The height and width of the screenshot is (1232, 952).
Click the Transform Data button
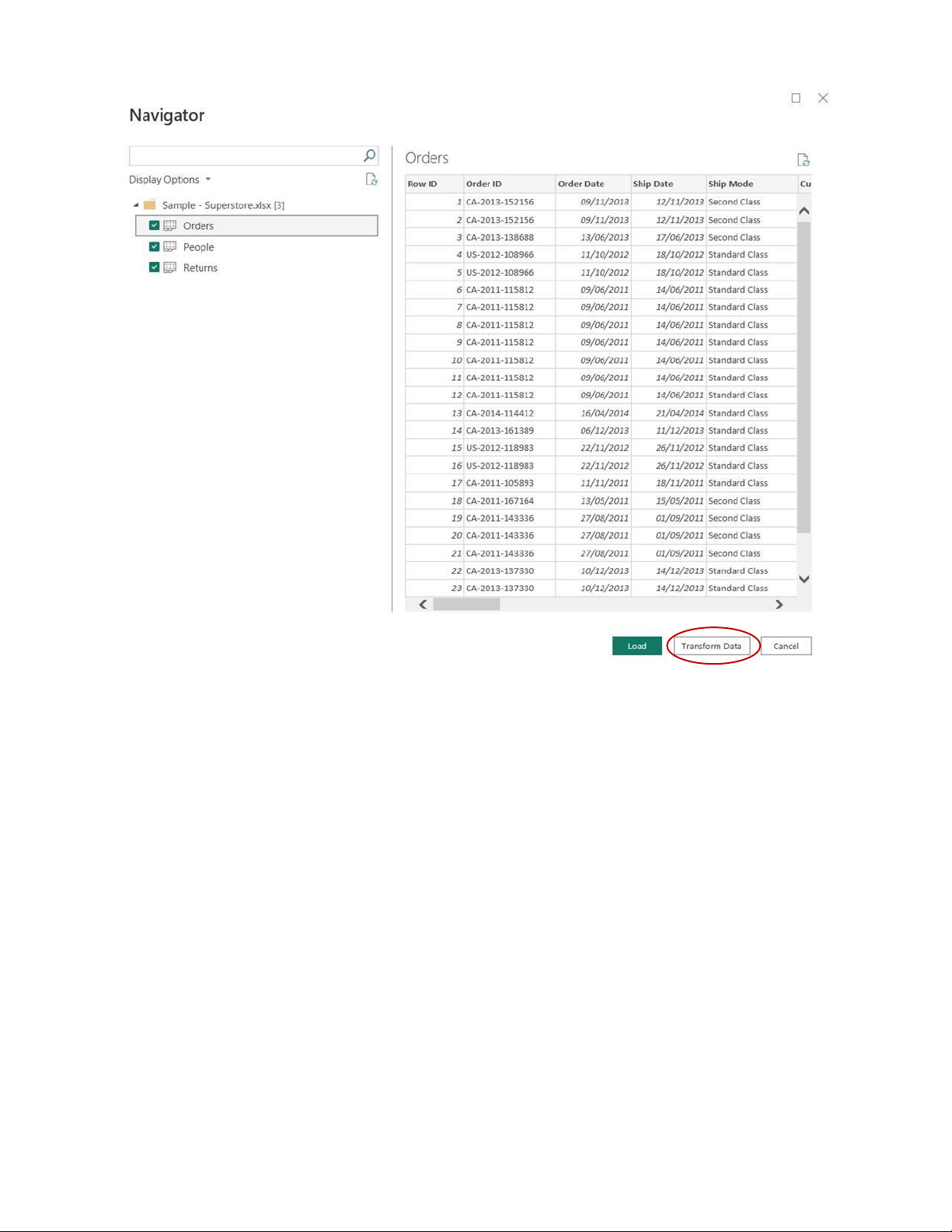711,646
